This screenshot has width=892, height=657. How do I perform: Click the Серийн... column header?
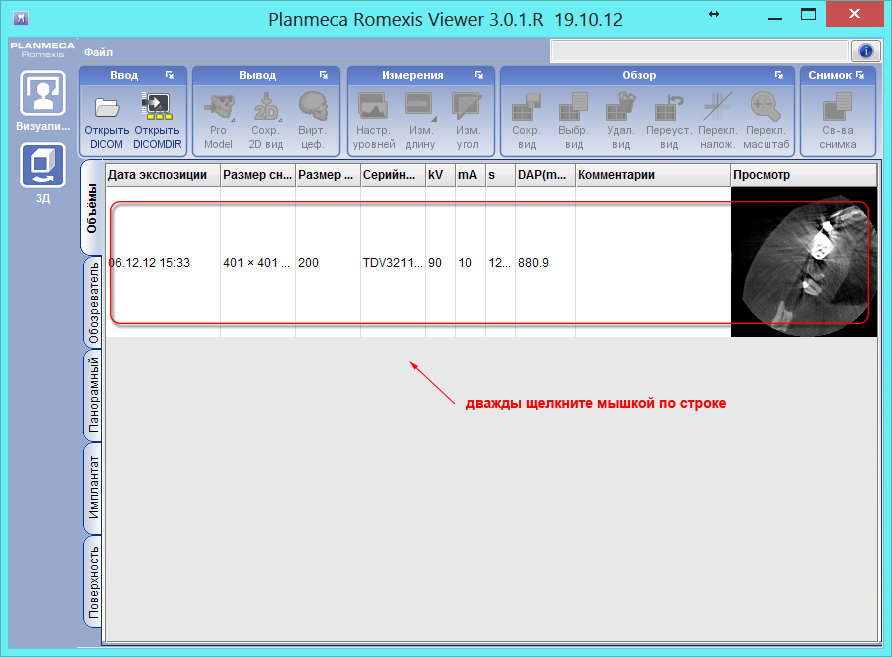tap(393, 175)
